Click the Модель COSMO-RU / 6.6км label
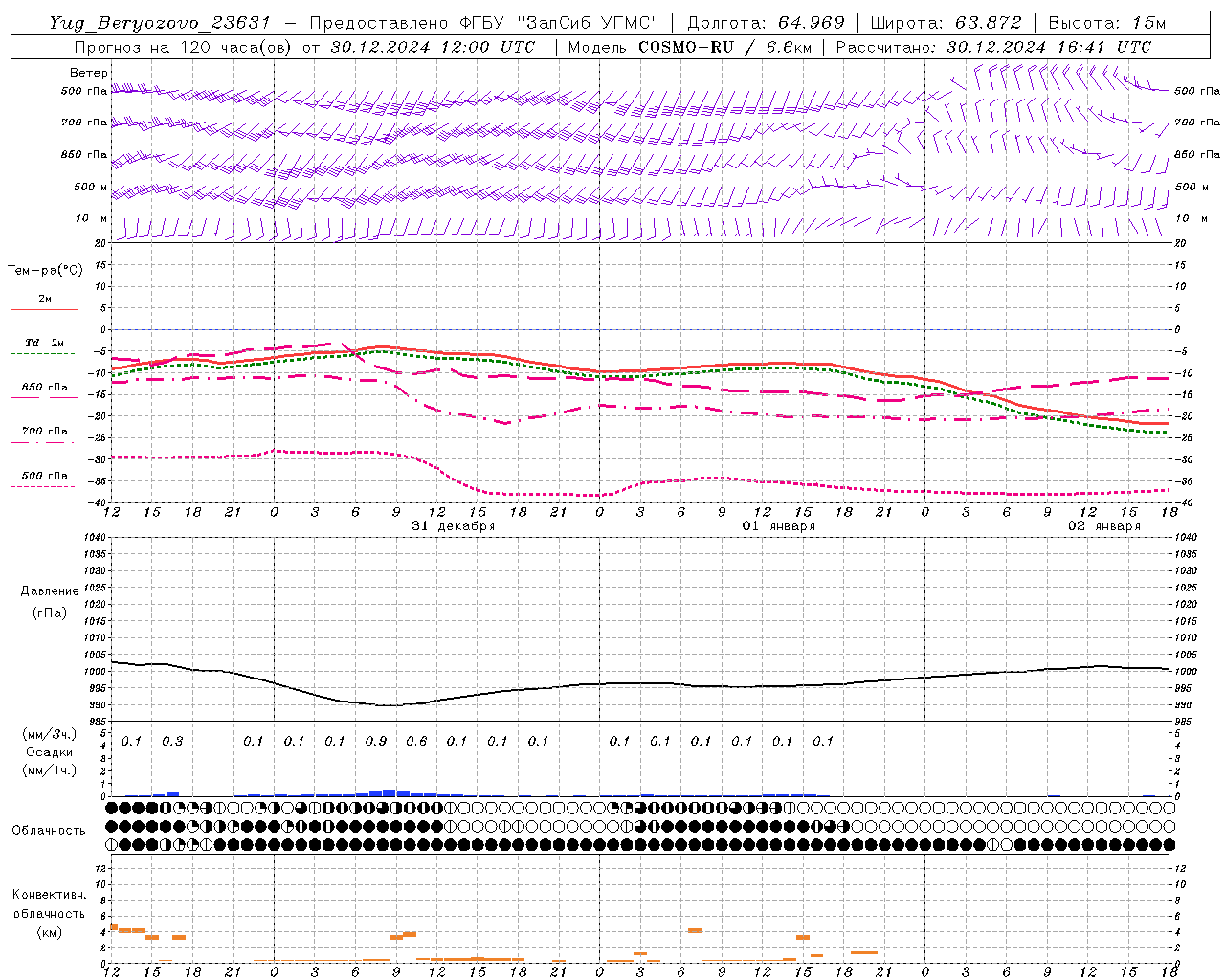Viewport: 1225px width, 980px height. (689, 47)
